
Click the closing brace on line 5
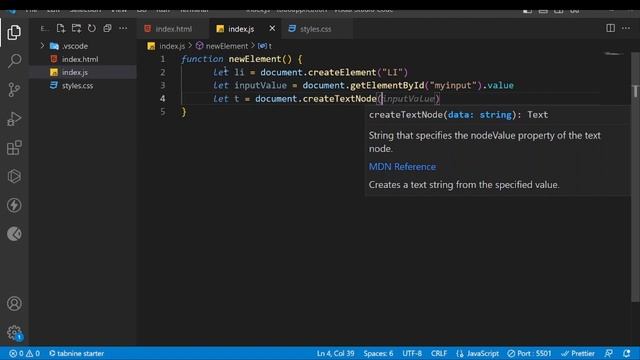point(184,112)
